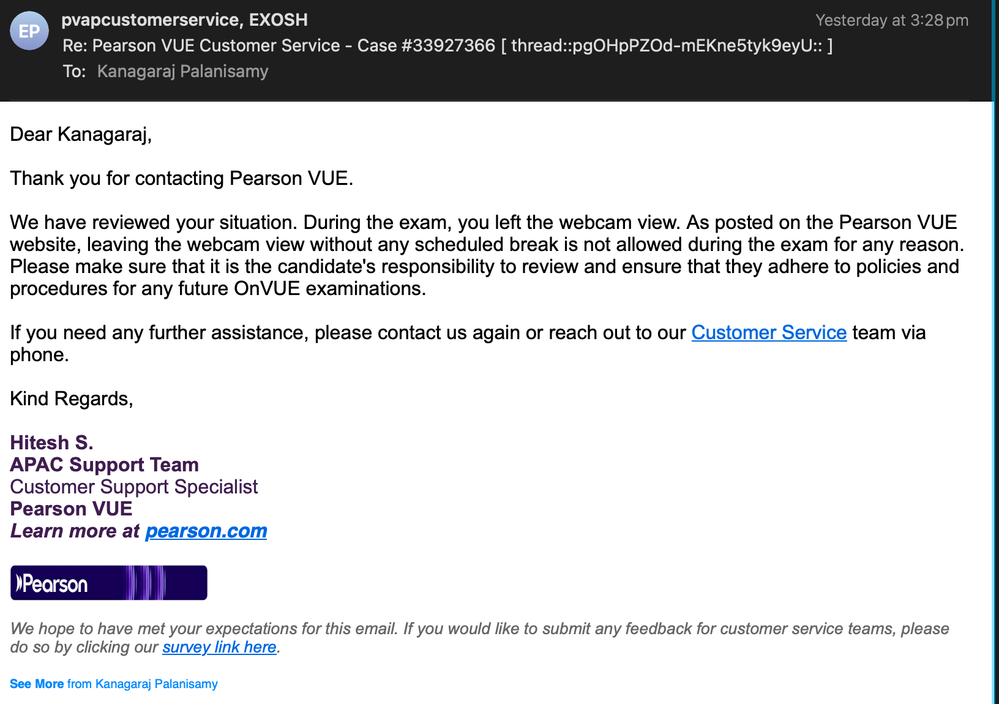Click the Pearson logo banner image
Image resolution: width=999 pixels, height=704 pixels.
click(x=108, y=583)
